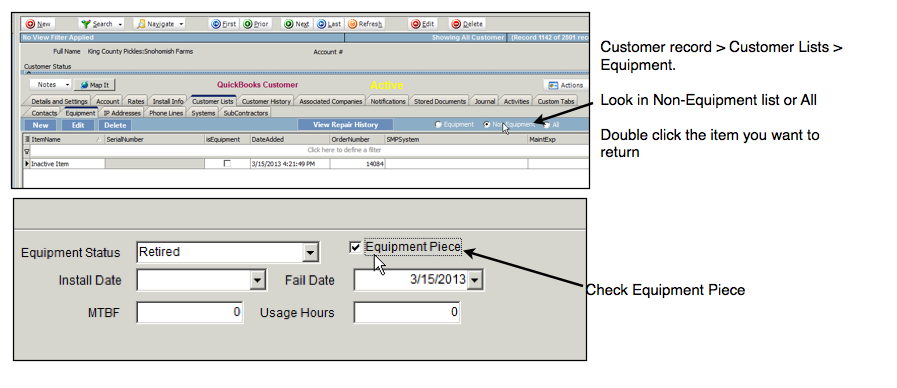Select the Customer Lists tab
Screen dimensions: 897x388
pyautogui.click(x=212, y=101)
